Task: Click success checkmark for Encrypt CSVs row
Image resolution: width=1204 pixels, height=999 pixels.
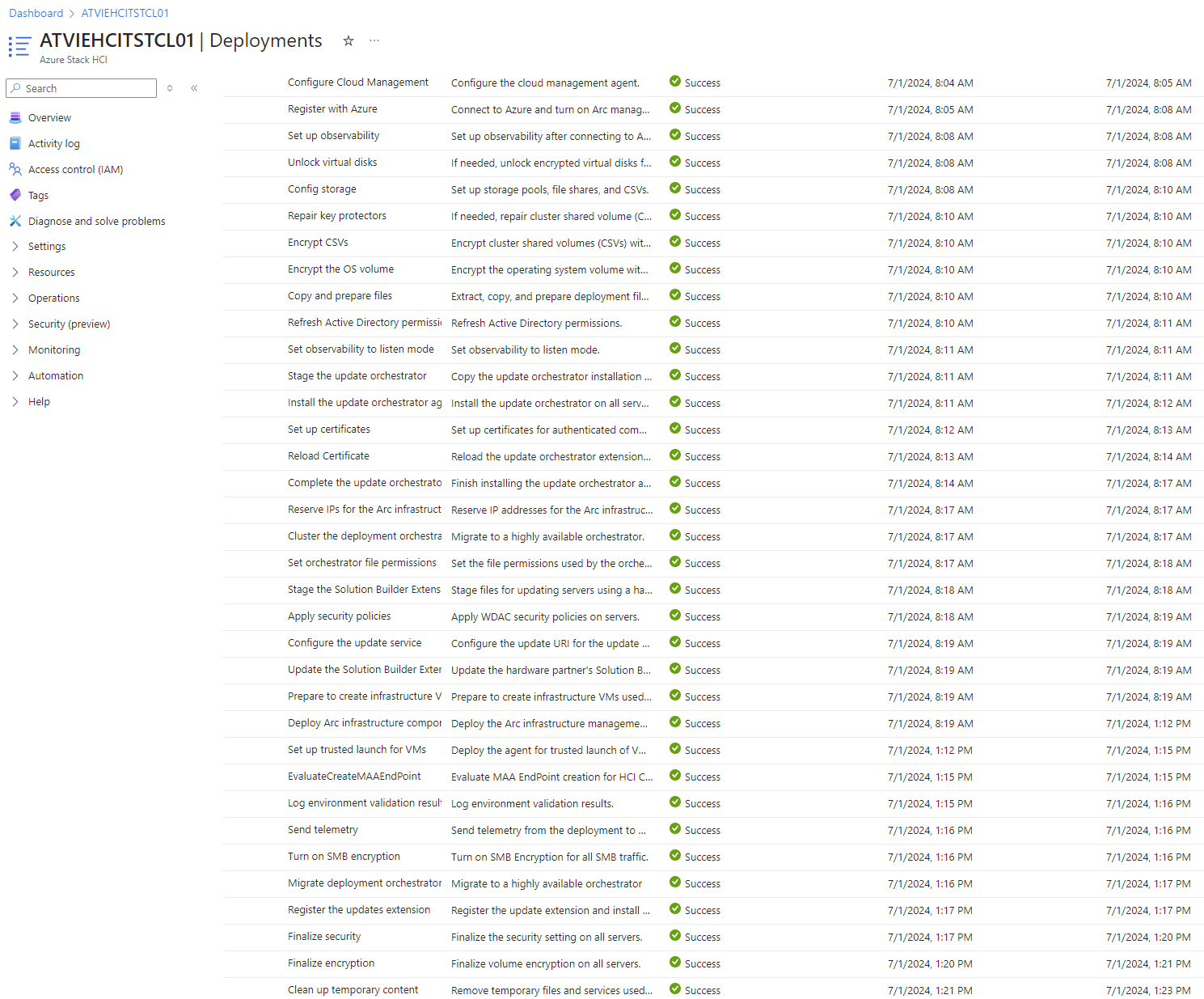Action: coord(675,241)
